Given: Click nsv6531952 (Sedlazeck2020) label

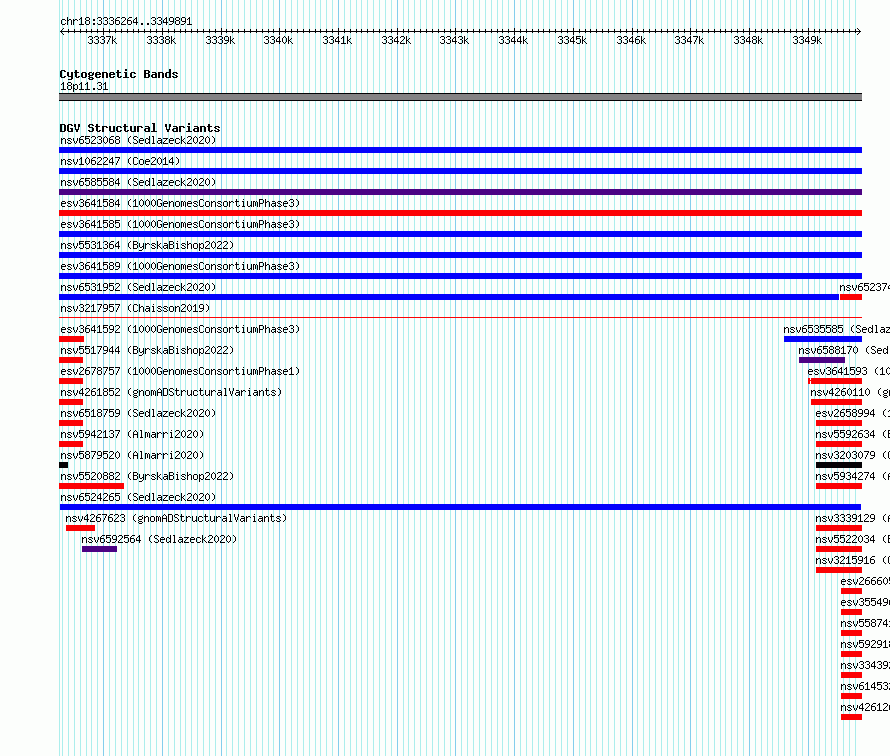Looking at the screenshot, I should point(138,287).
